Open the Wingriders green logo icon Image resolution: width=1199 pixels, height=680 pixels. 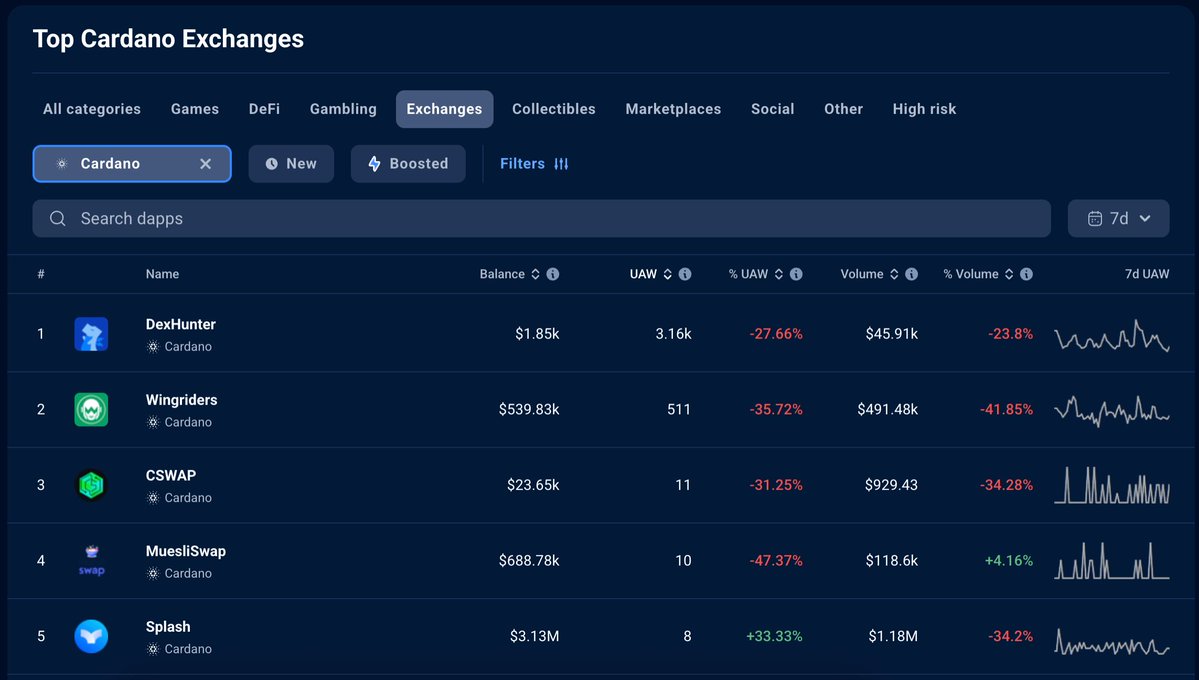coord(91,409)
